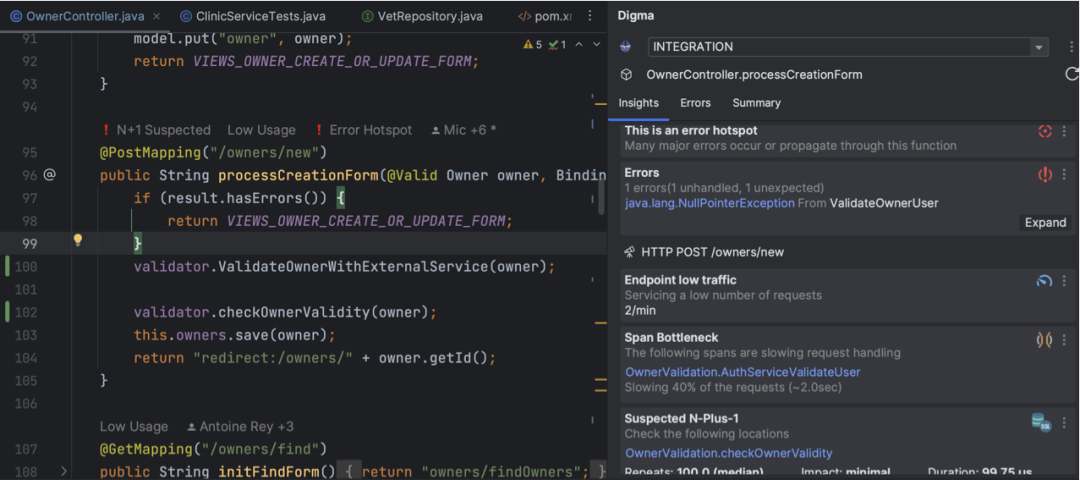Expand the folded initFindForm method chevron

[64, 472]
